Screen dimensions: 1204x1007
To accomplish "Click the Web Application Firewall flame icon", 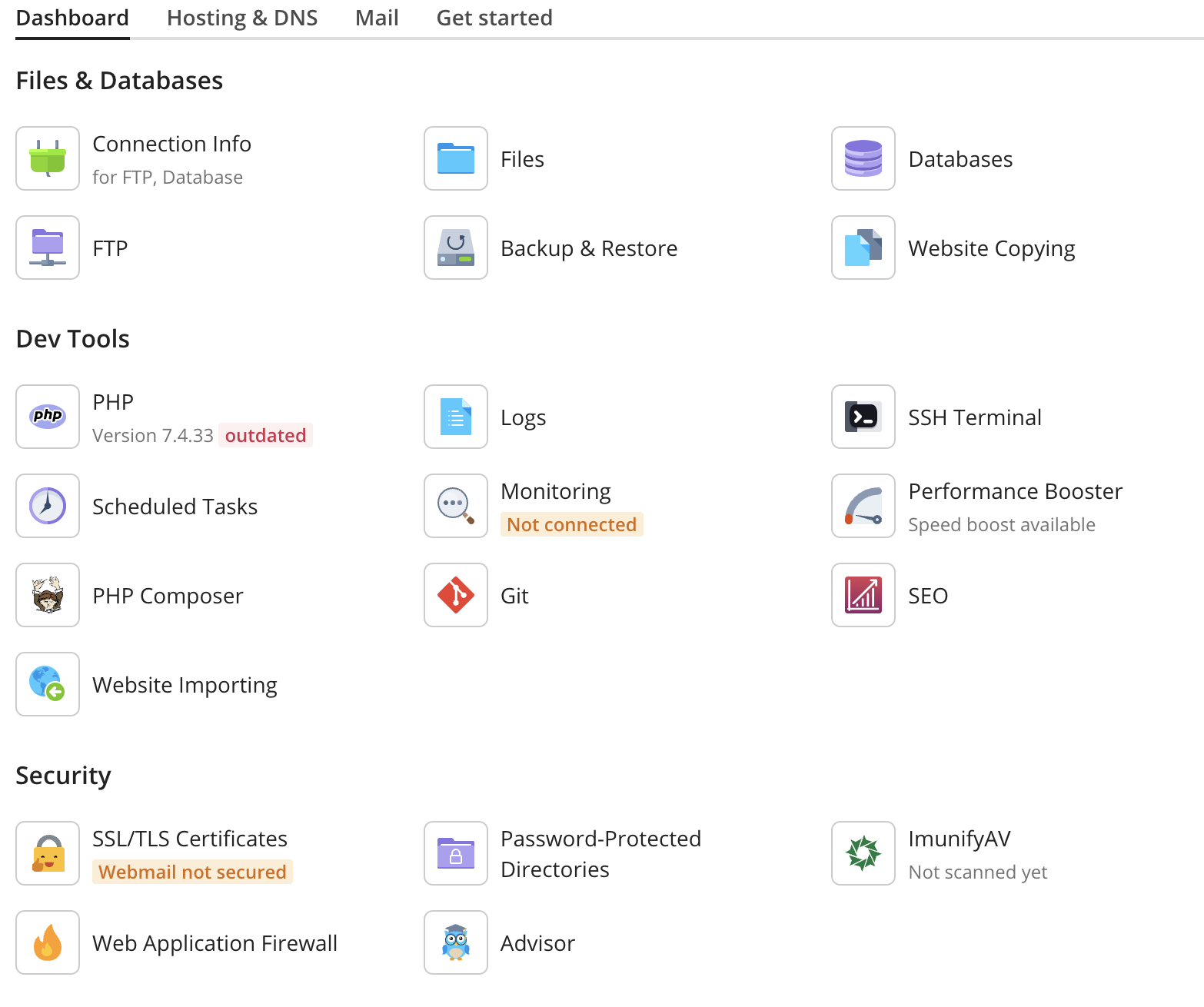I will (x=48, y=942).
